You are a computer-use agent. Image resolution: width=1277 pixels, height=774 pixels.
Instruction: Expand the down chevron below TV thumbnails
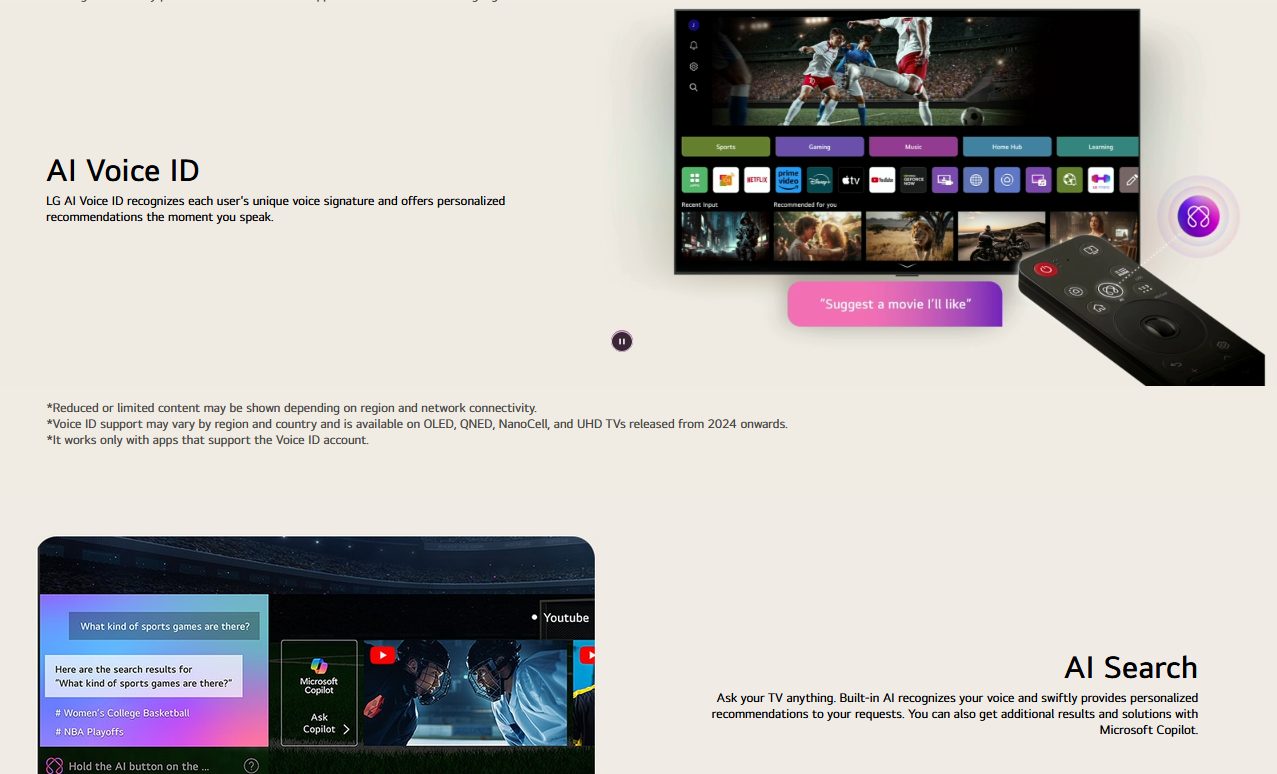click(907, 266)
